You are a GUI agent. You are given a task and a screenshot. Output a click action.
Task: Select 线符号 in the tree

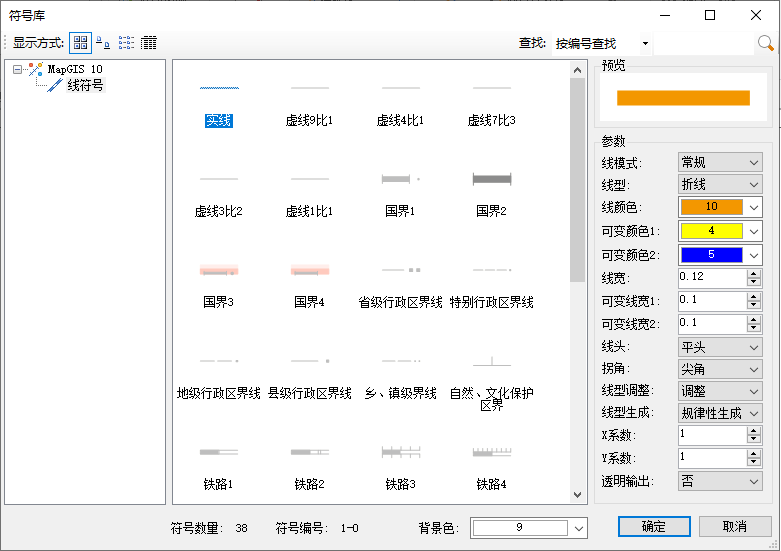[84, 86]
